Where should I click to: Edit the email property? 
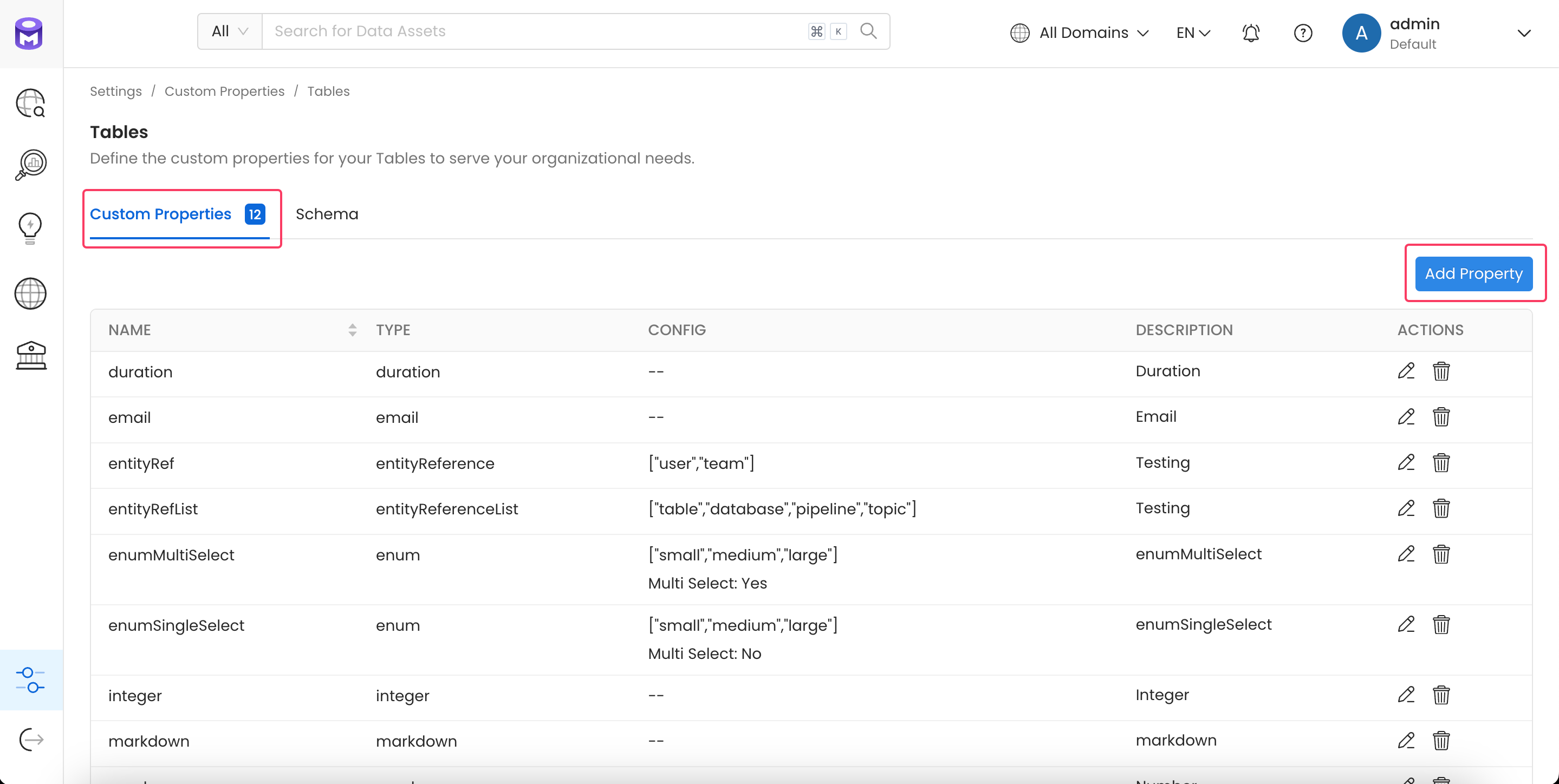coord(1406,416)
